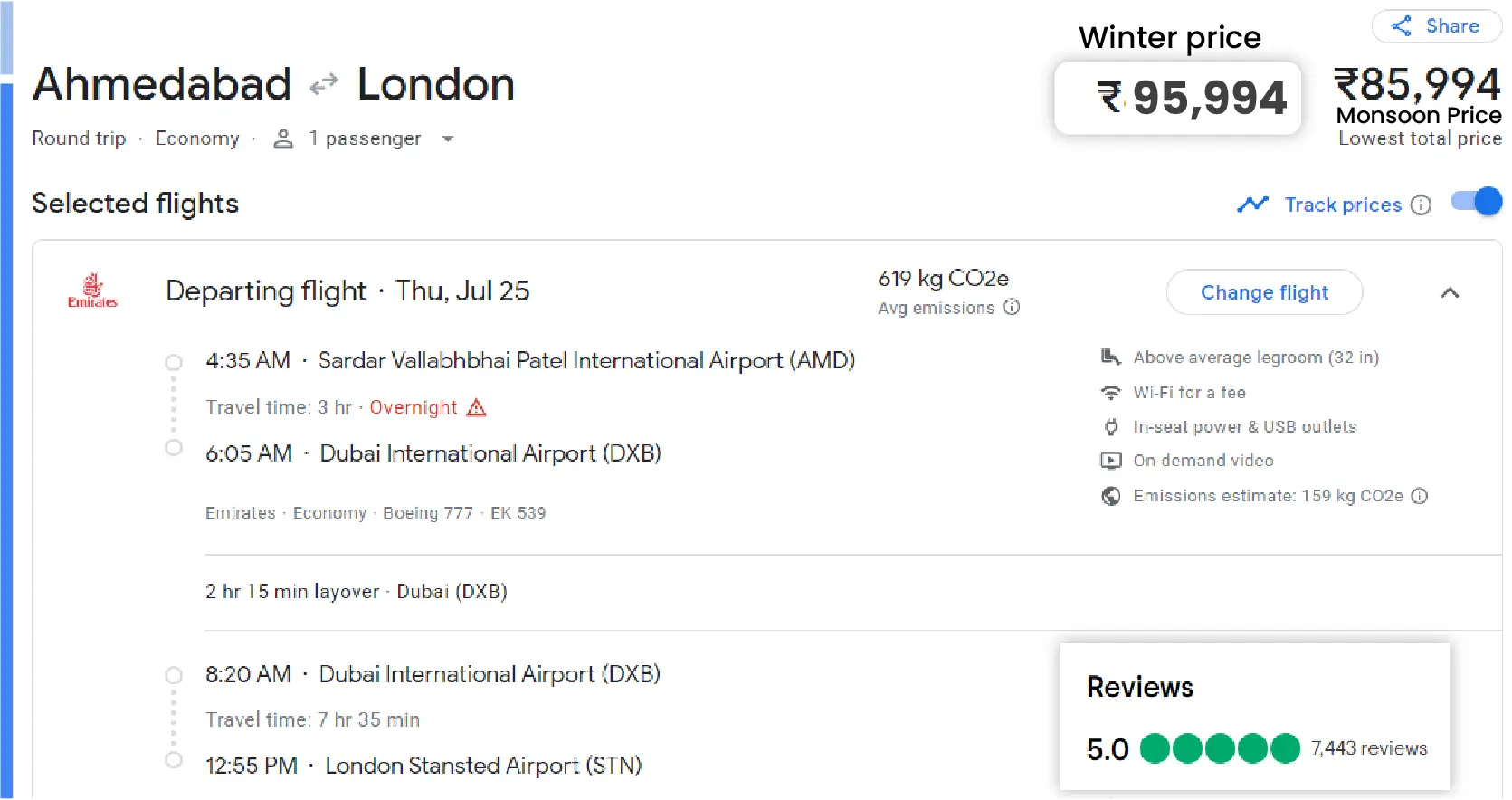This screenshot has width=1512, height=800.
Task: Click the Track prices info icon
Action: 1421,205
